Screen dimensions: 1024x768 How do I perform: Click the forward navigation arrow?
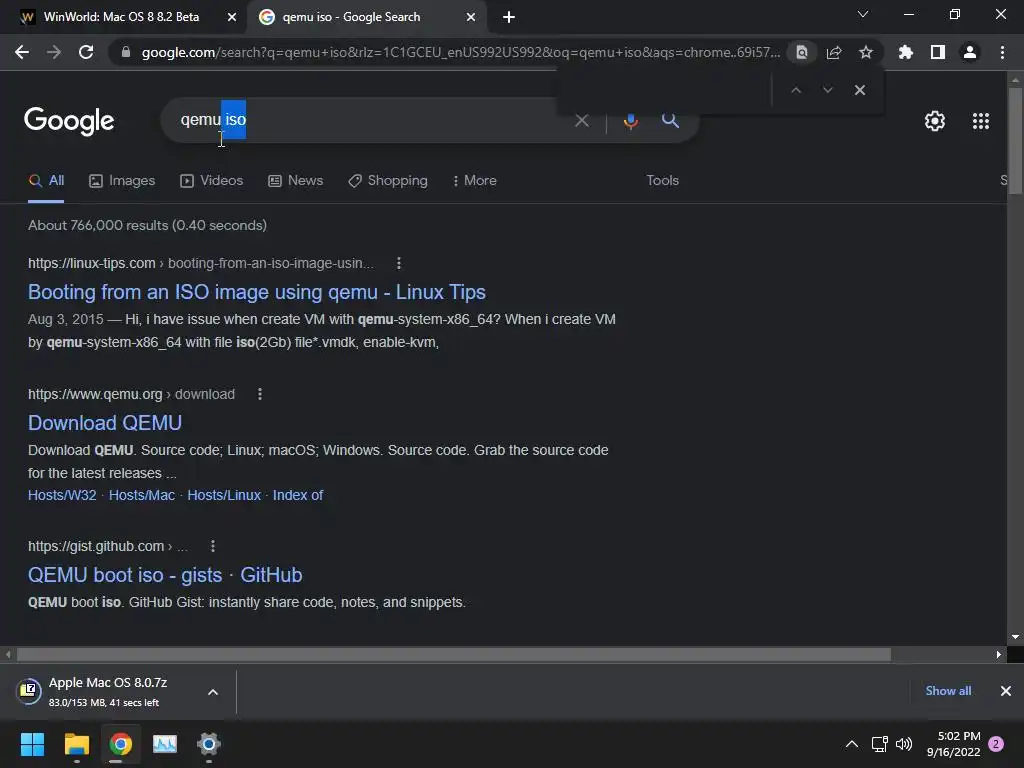[54, 52]
